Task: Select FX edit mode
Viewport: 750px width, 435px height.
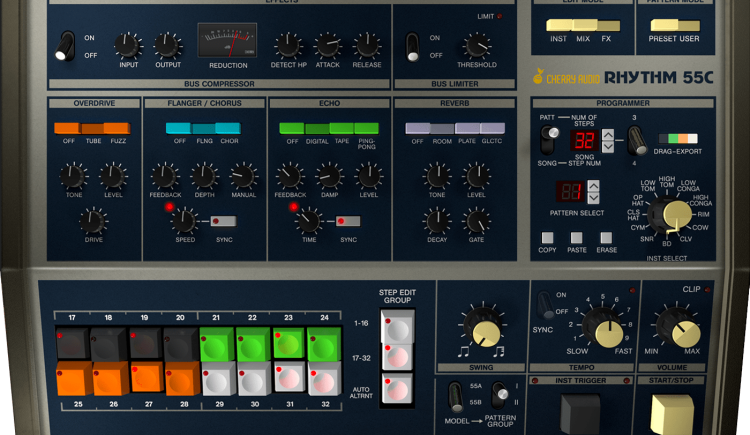Action: click(608, 25)
